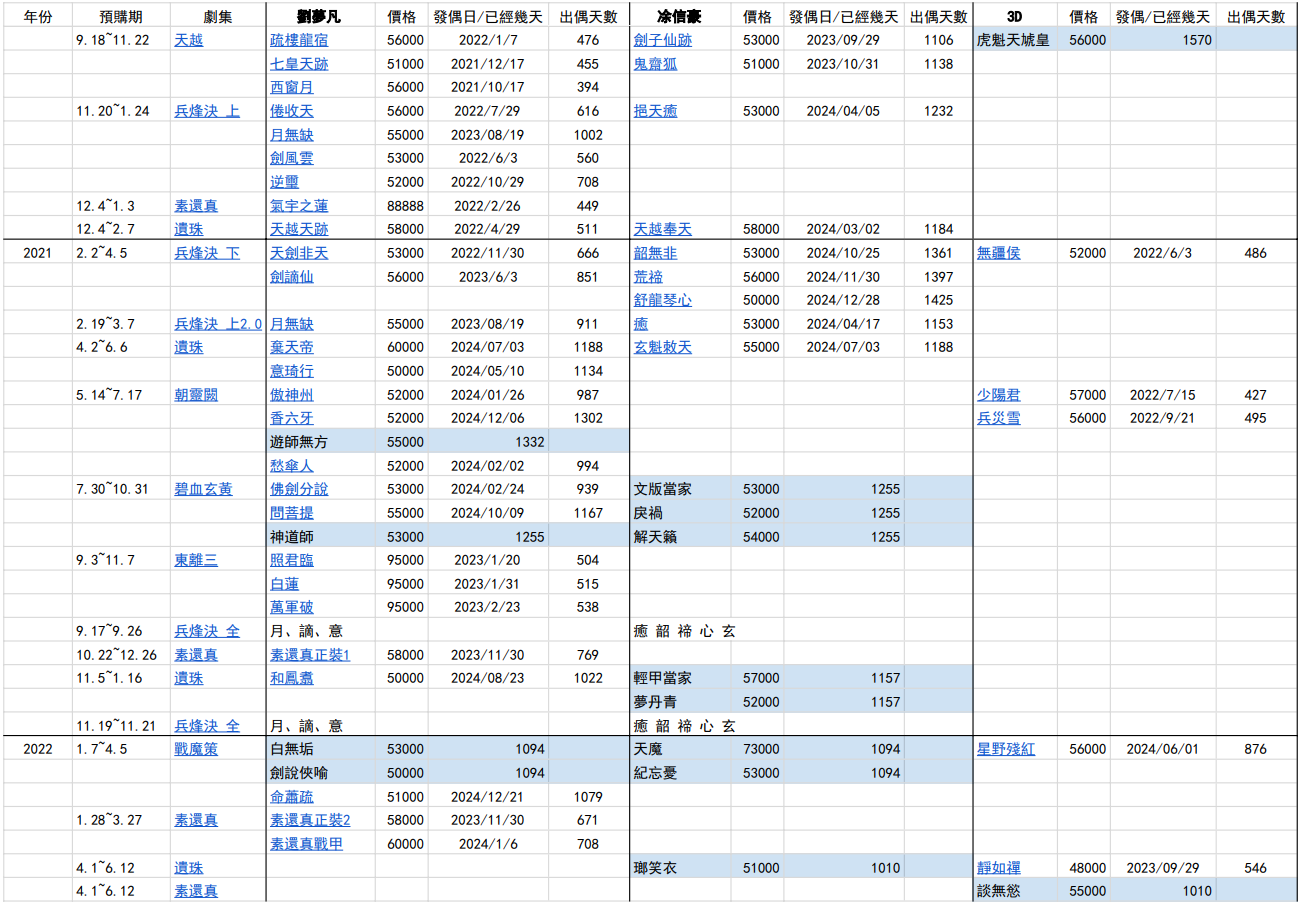
Task: Click the 西窗月 link
Action: [292, 87]
